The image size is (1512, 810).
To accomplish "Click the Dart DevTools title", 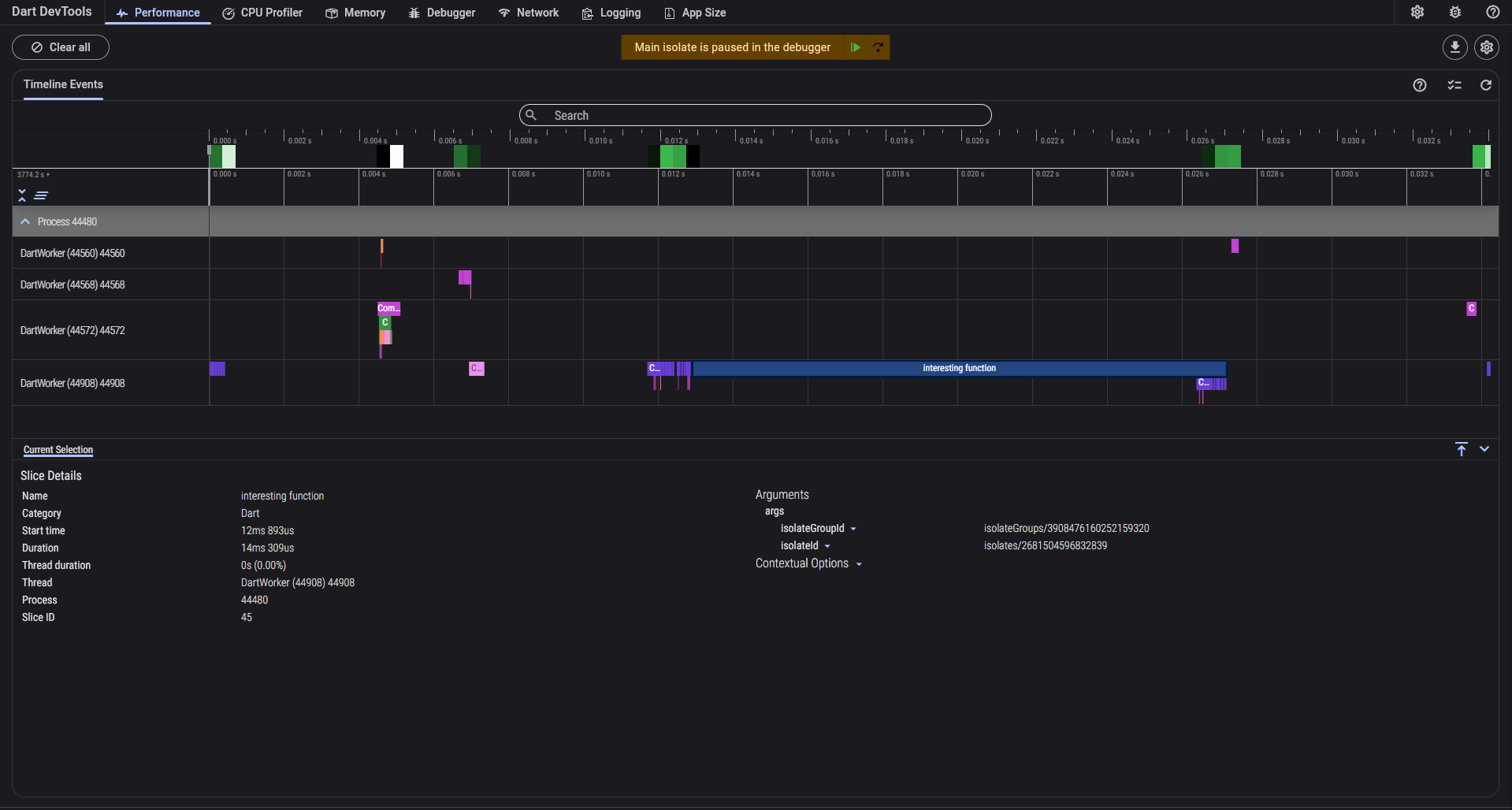I will (x=52, y=12).
